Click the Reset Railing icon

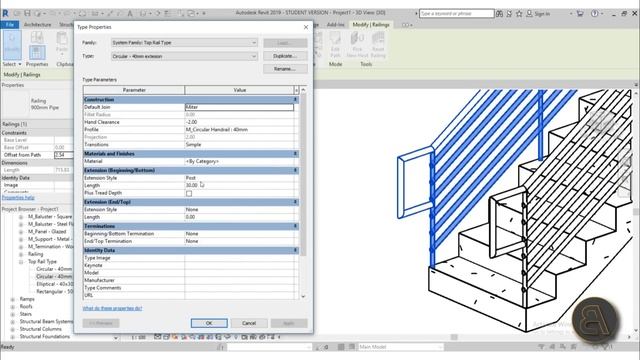click(378, 45)
